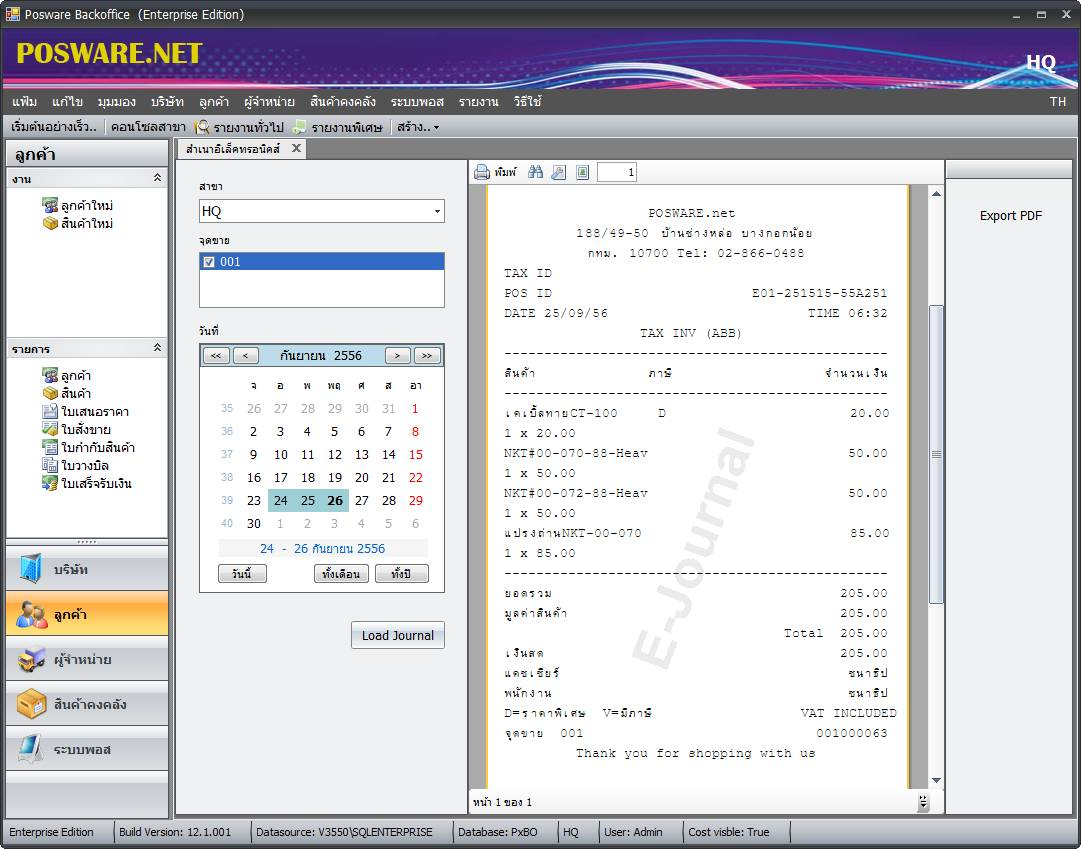Toggle the 001 point-of-sale checkbox

coord(209,262)
